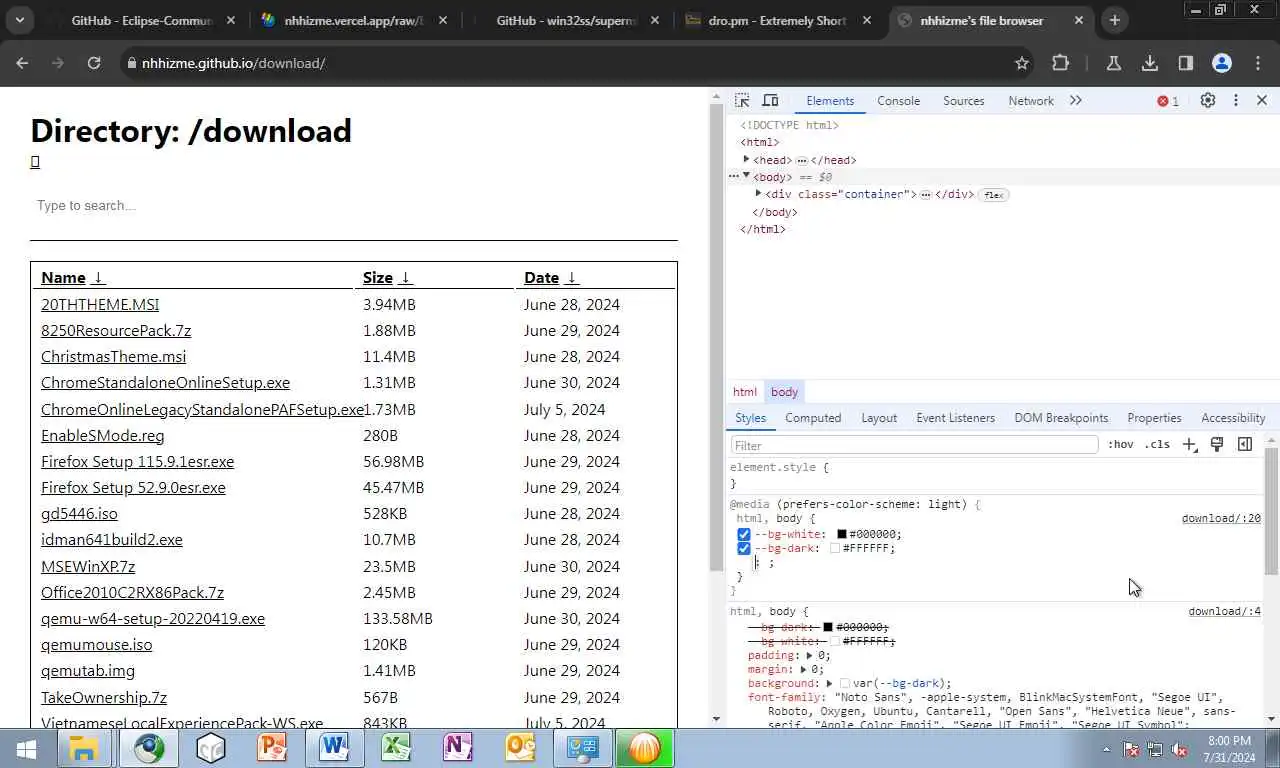Image resolution: width=1280 pixels, height=768 pixels.
Task: Open Excel from the taskbar
Action: click(x=397, y=748)
